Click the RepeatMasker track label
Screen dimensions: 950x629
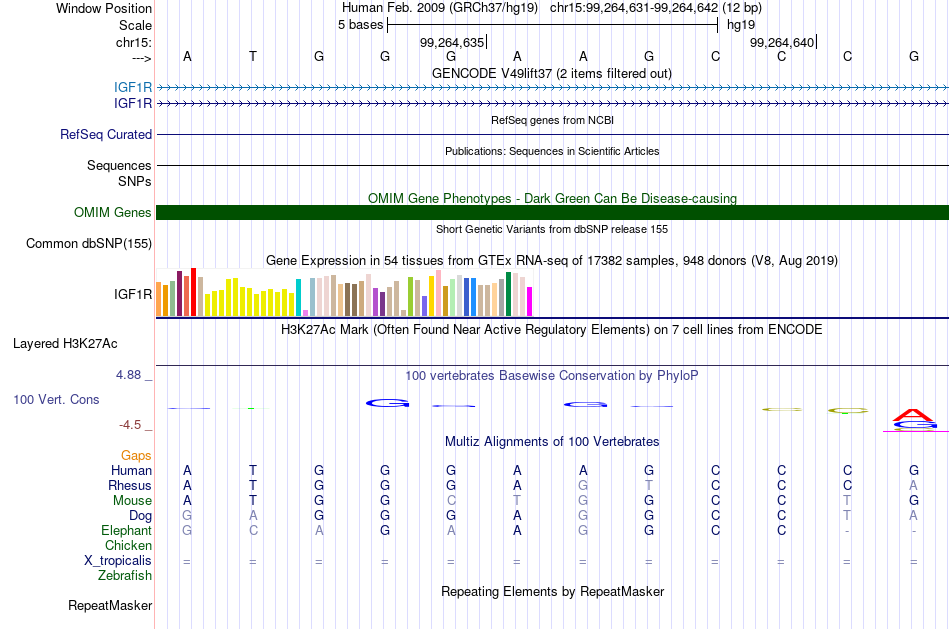110,605
